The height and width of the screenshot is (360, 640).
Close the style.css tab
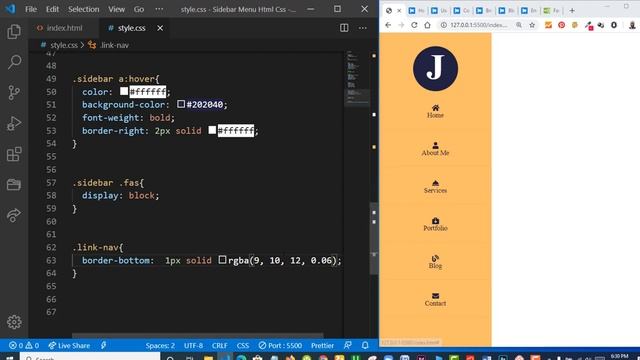[x=160, y=28]
